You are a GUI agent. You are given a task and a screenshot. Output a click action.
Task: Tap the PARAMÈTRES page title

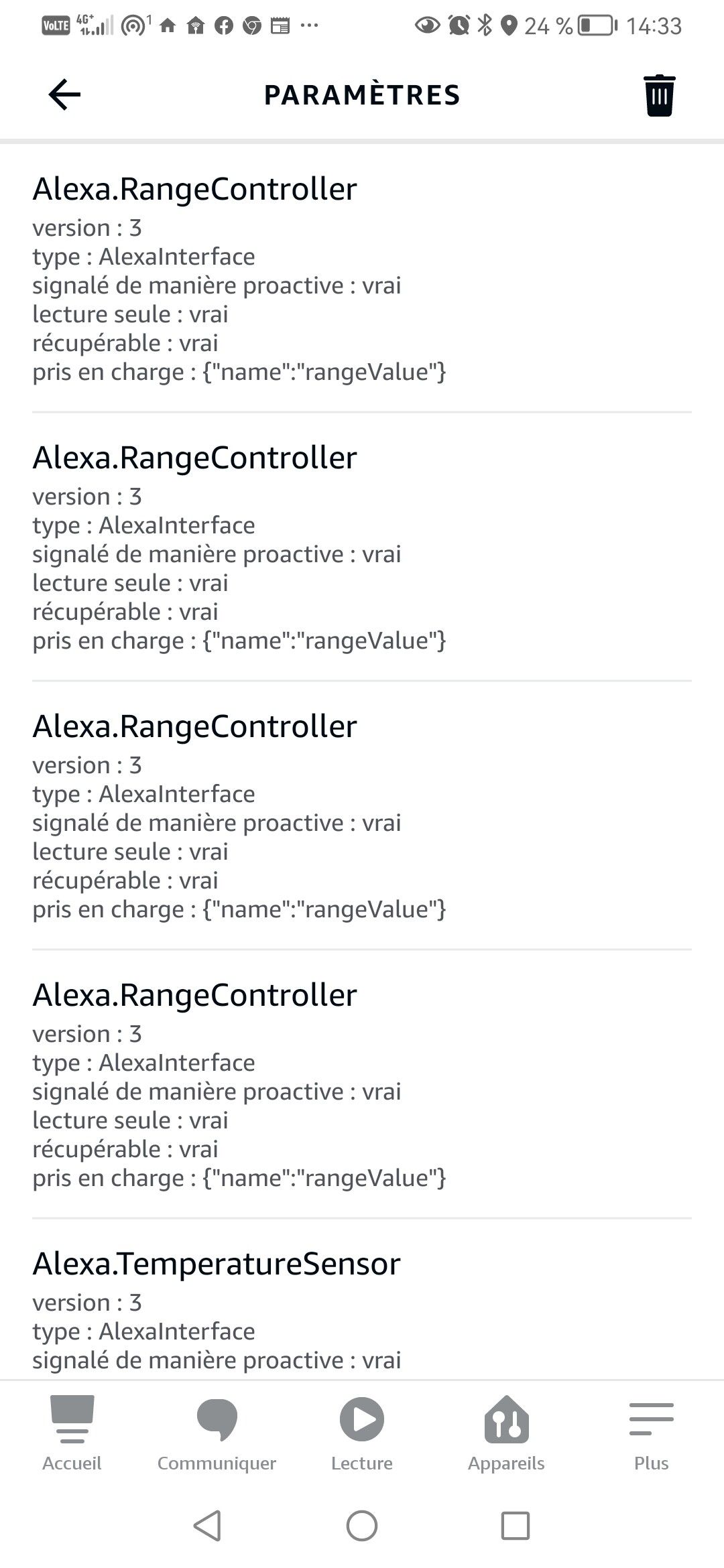[x=362, y=94]
